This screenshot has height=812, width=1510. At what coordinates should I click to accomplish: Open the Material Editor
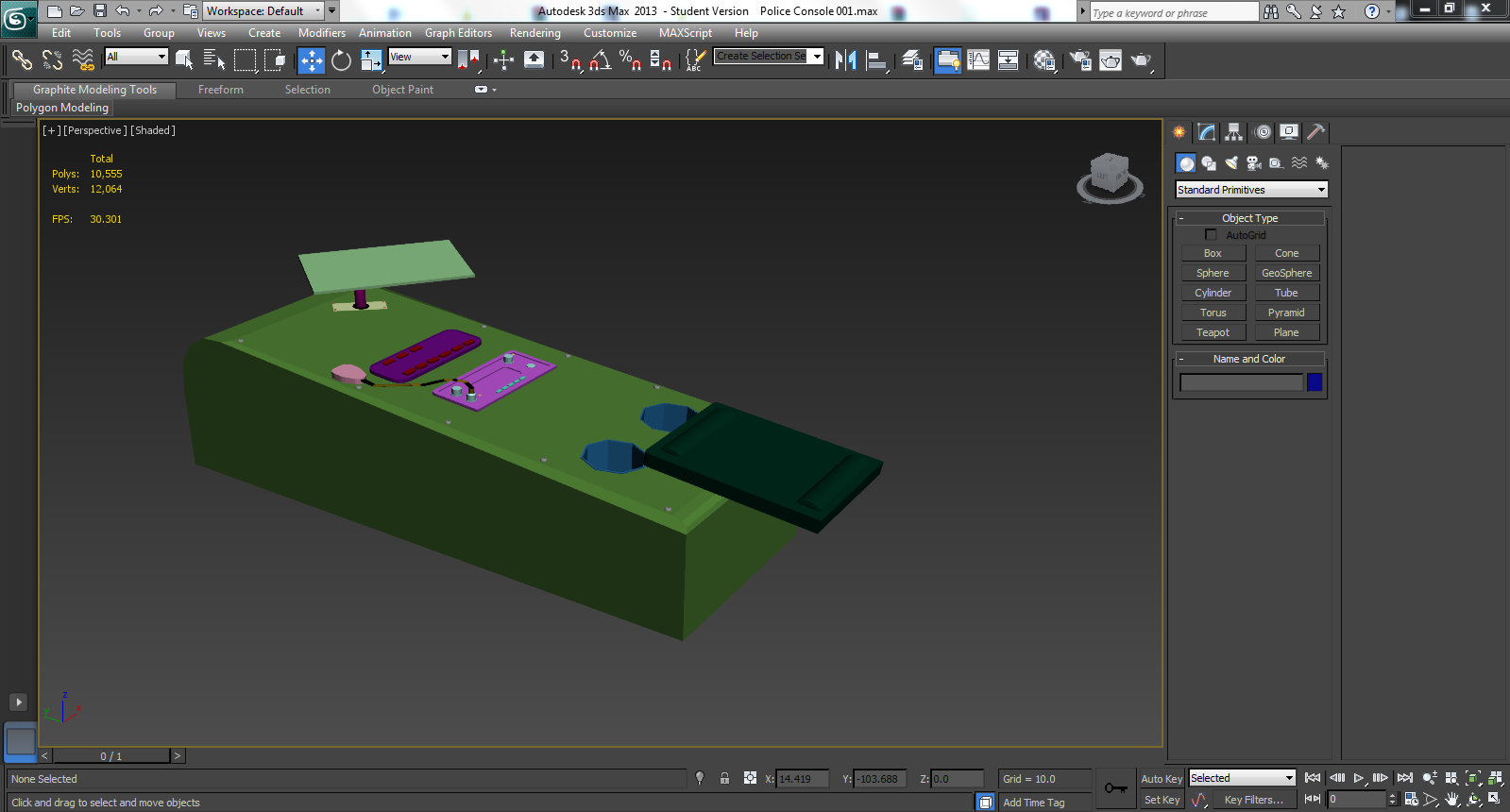[1044, 60]
